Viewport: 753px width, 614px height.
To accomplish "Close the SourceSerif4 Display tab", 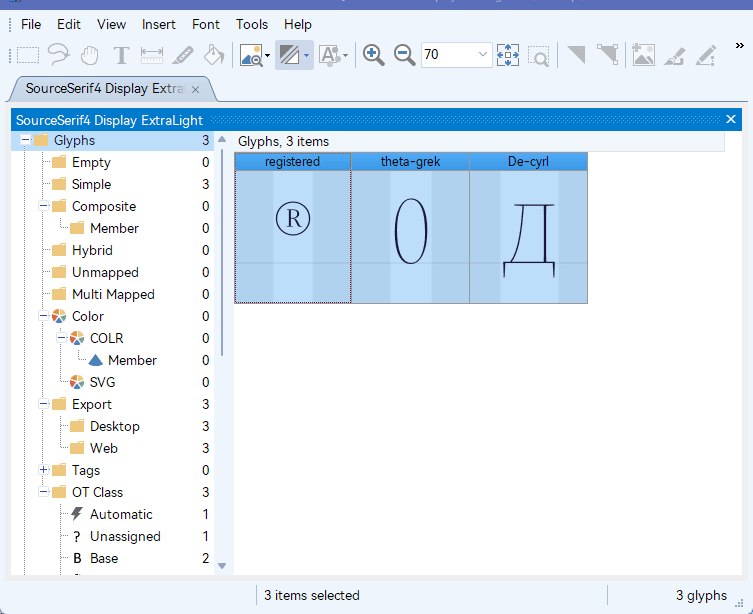I will (x=195, y=90).
